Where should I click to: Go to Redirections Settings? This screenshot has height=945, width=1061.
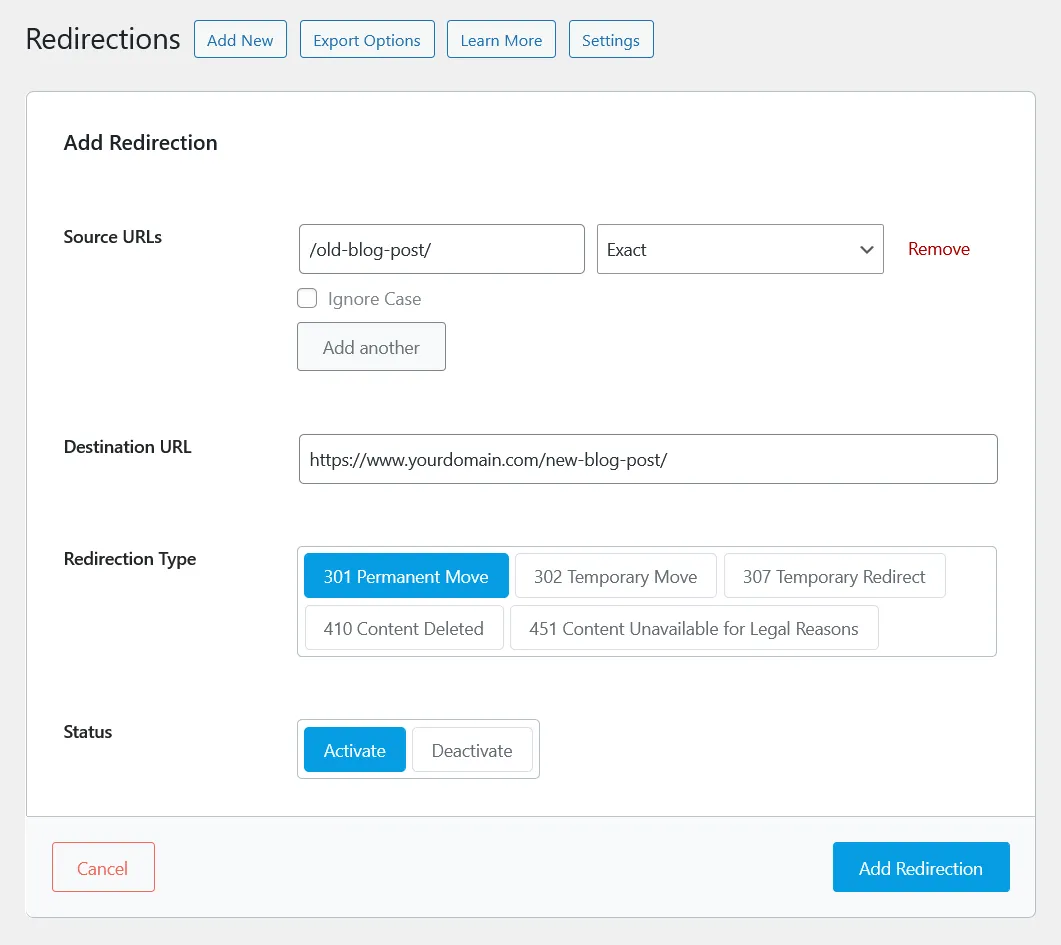pos(610,40)
